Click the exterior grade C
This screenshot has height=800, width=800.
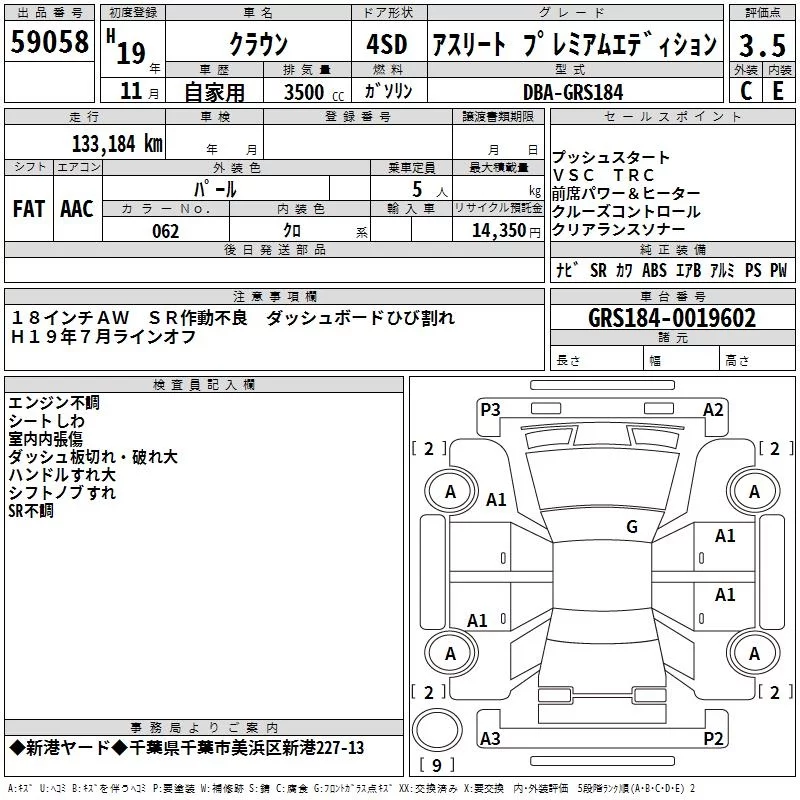coord(746,91)
